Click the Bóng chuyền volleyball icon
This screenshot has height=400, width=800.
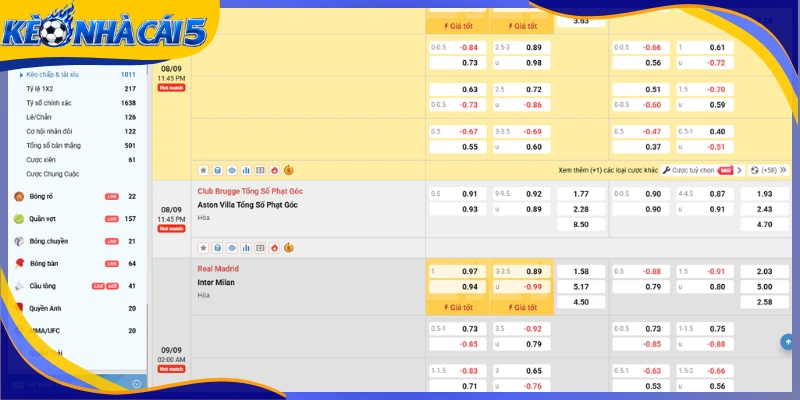tap(19, 241)
